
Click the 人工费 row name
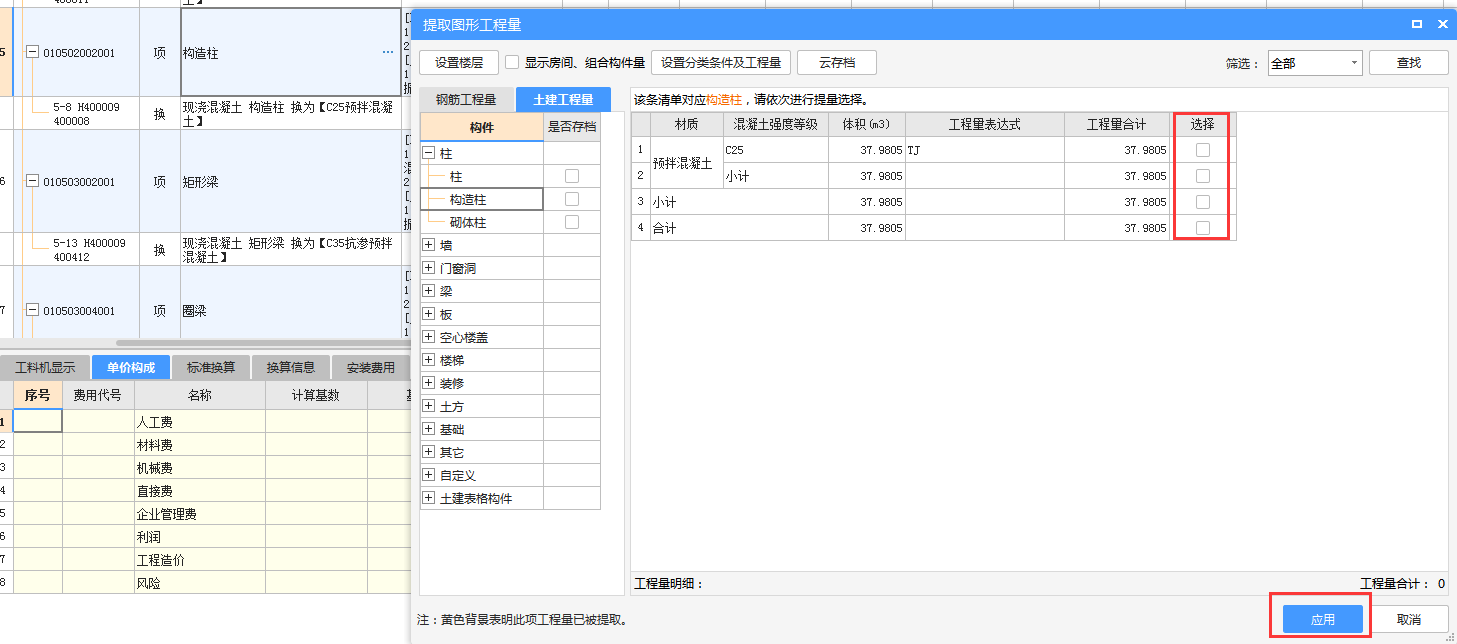click(155, 422)
